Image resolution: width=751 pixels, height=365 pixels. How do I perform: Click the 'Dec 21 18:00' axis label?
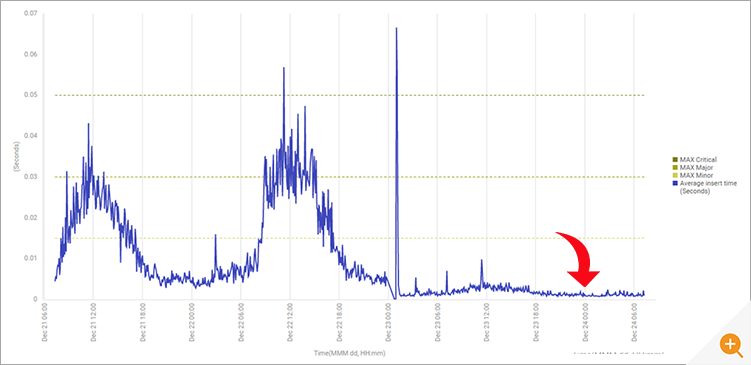pos(143,321)
